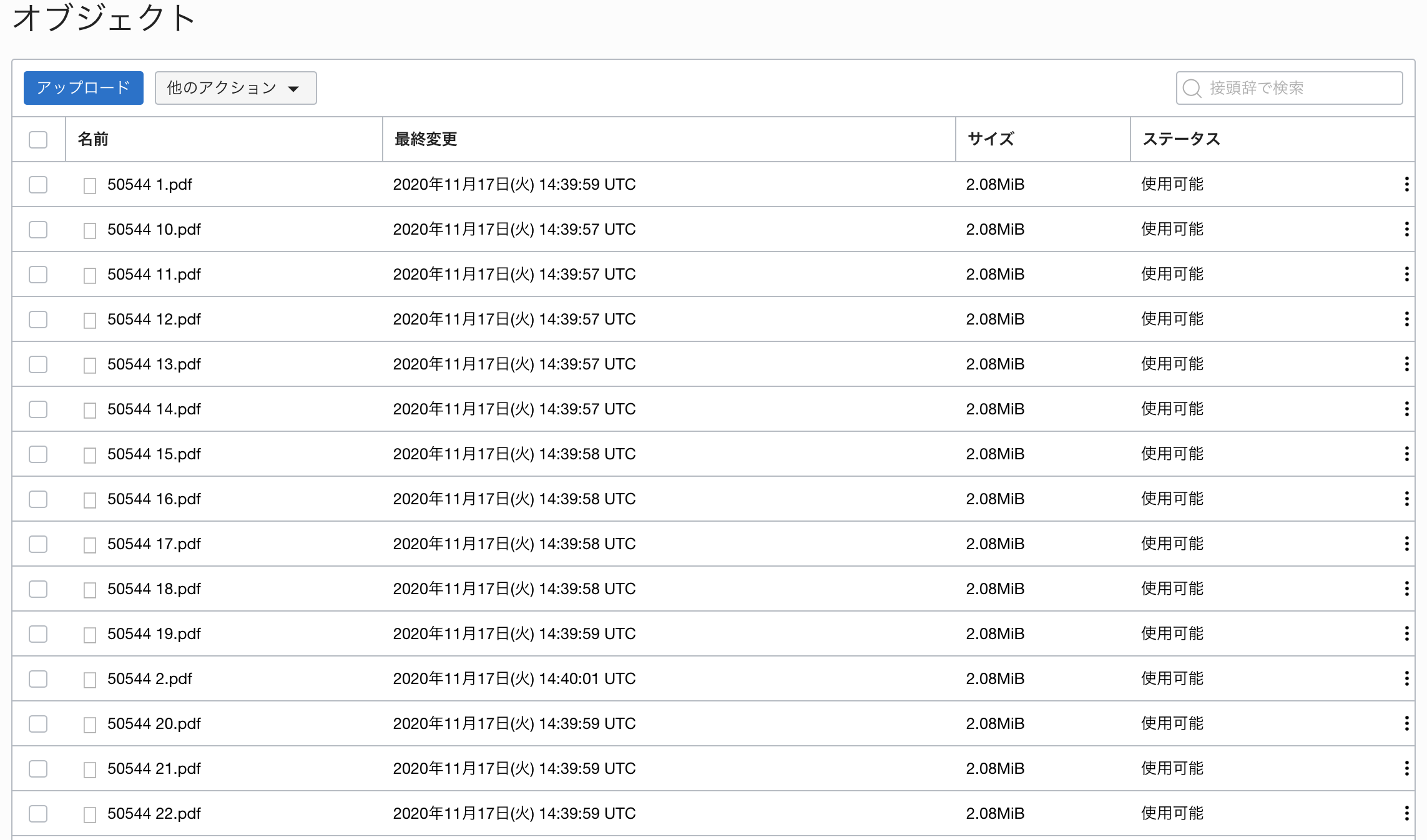Click the サイズ column header
Viewport: 1427px width, 840px height.
991,139
